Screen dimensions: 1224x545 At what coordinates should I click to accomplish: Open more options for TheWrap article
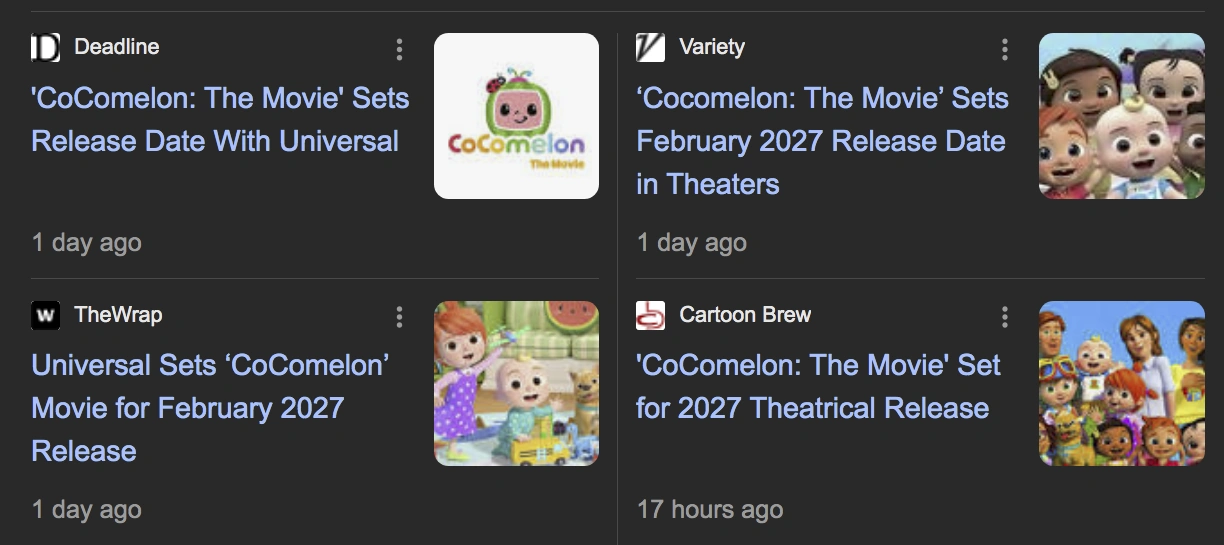click(399, 317)
